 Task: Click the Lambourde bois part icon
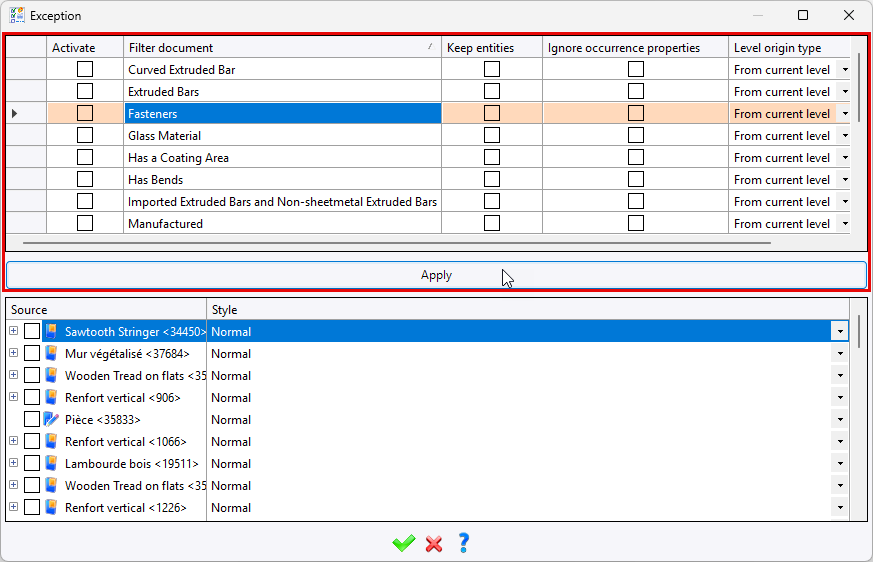point(52,464)
